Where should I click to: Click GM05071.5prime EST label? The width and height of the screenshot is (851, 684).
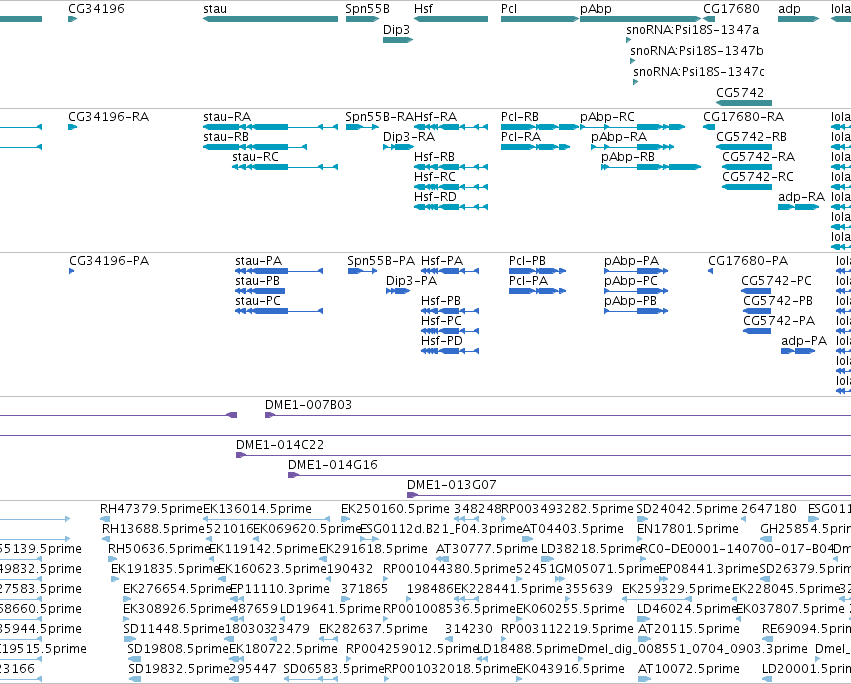607,568
